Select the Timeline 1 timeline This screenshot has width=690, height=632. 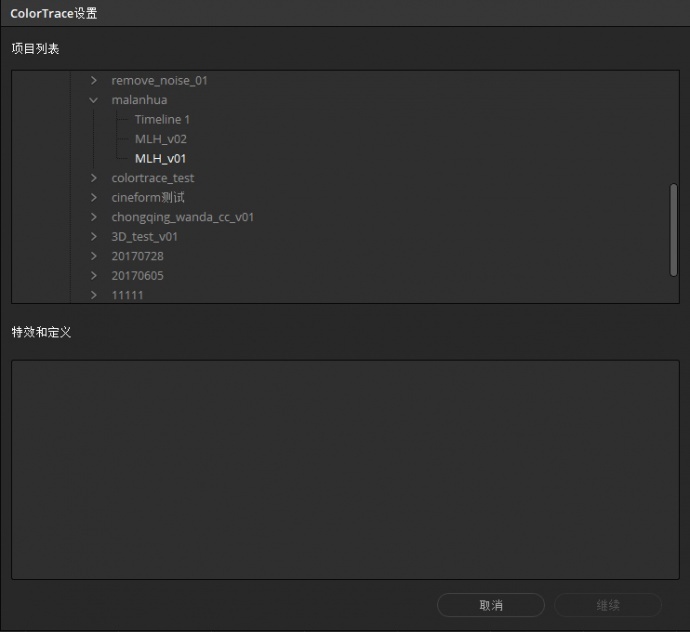pyautogui.click(x=162, y=120)
